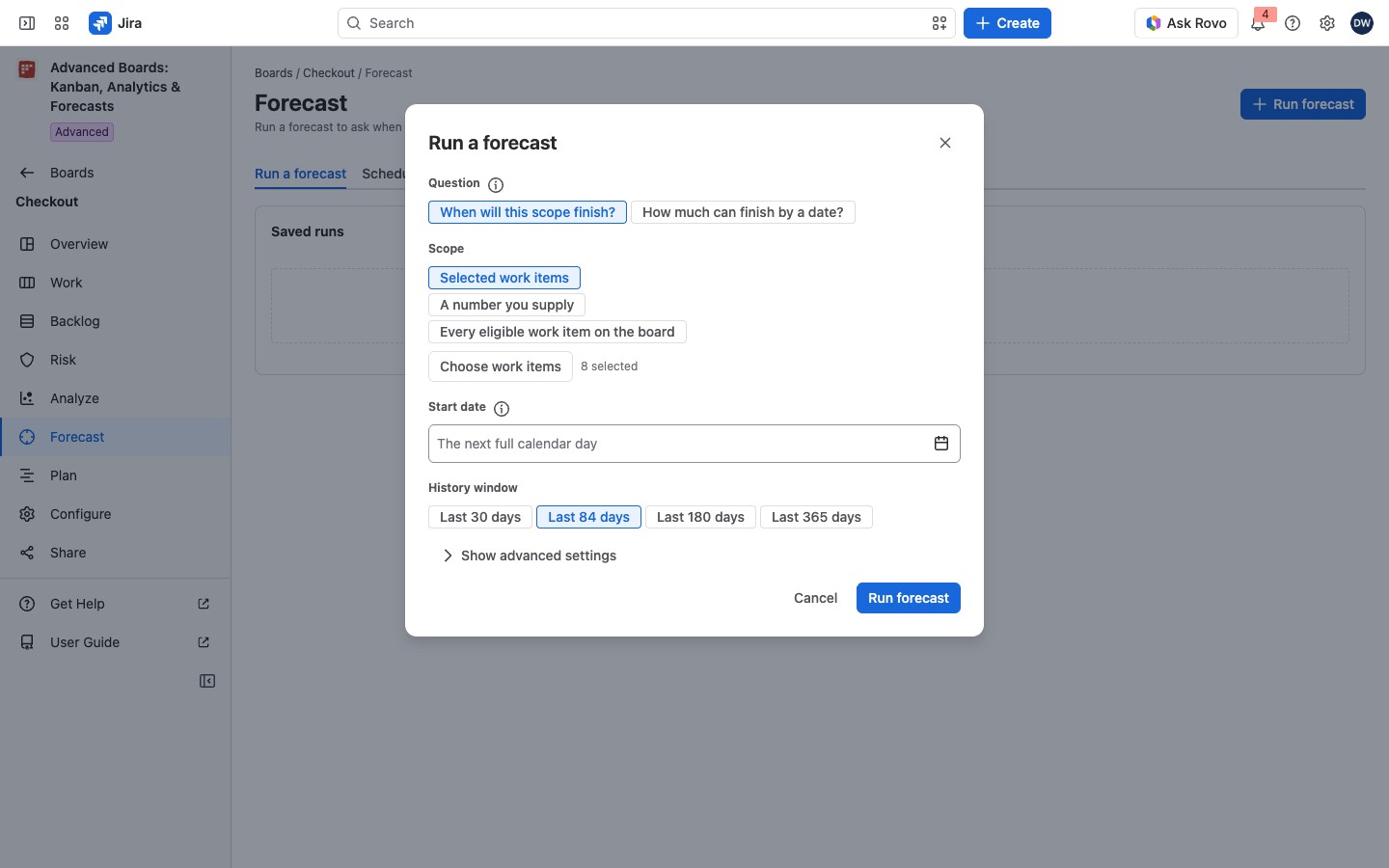Open external link icon next to User Guide
The height and width of the screenshot is (868, 1389).
(204, 642)
